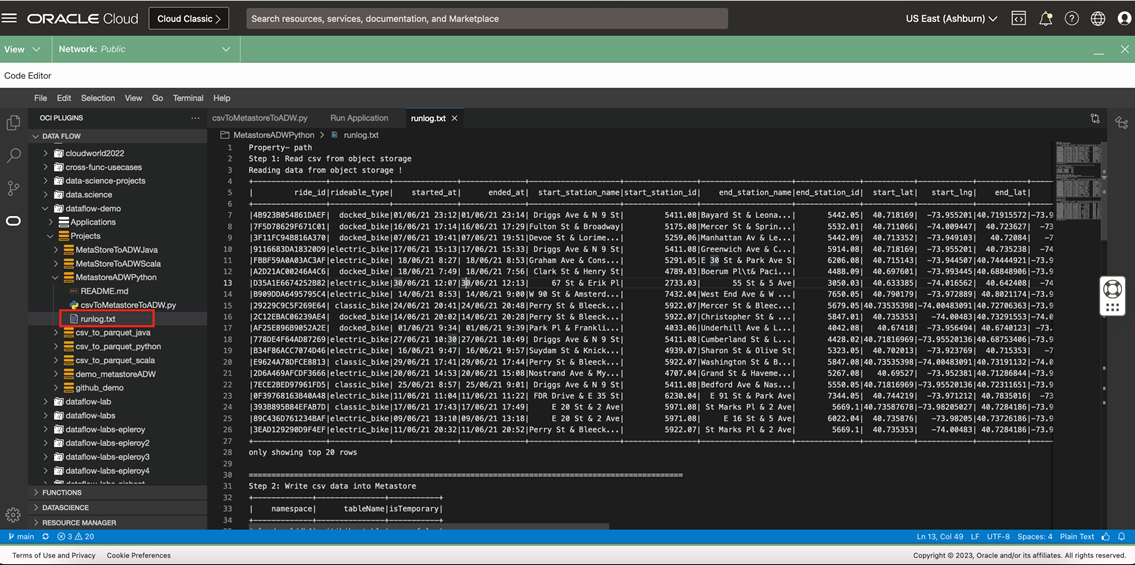1135x565 pixels.
Task: Open the Go menu
Action: tap(157, 98)
